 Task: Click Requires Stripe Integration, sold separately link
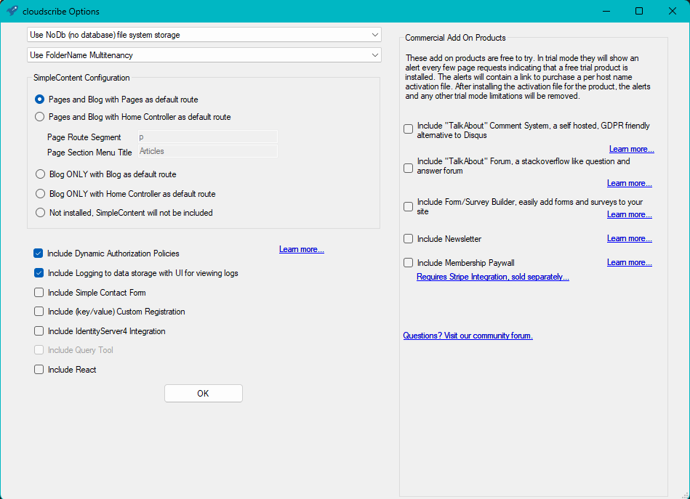pos(492,277)
